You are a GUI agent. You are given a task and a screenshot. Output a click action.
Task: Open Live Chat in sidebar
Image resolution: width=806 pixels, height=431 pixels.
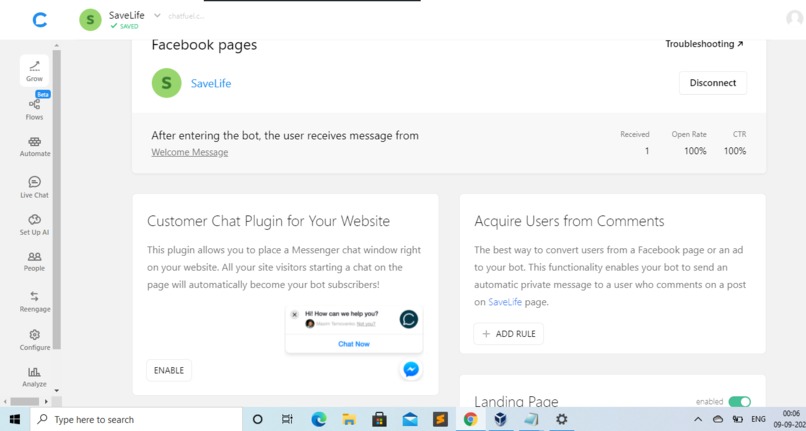34,187
